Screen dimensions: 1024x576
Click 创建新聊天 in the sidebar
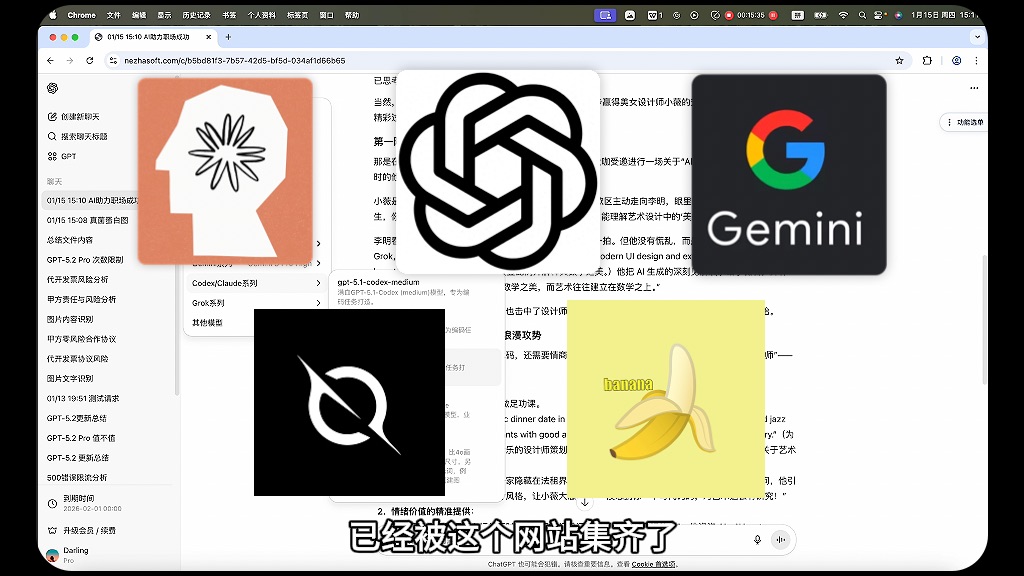click(x=80, y=117)
